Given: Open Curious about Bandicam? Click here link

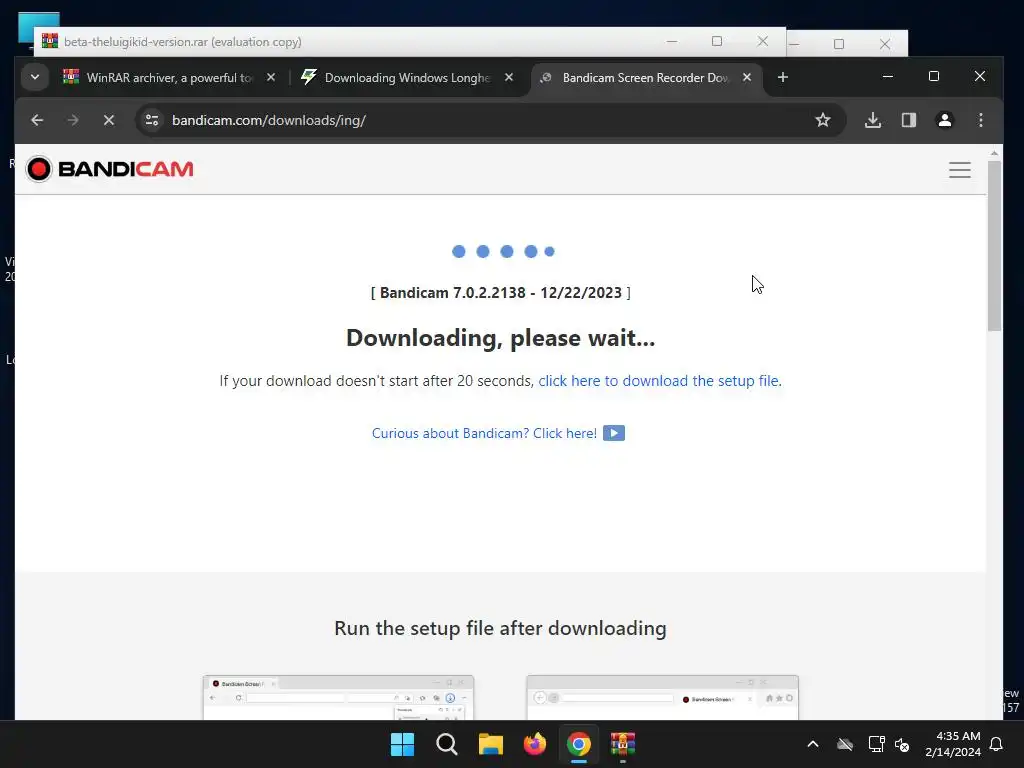Looking at the screenshot, I should coord(484,434).
